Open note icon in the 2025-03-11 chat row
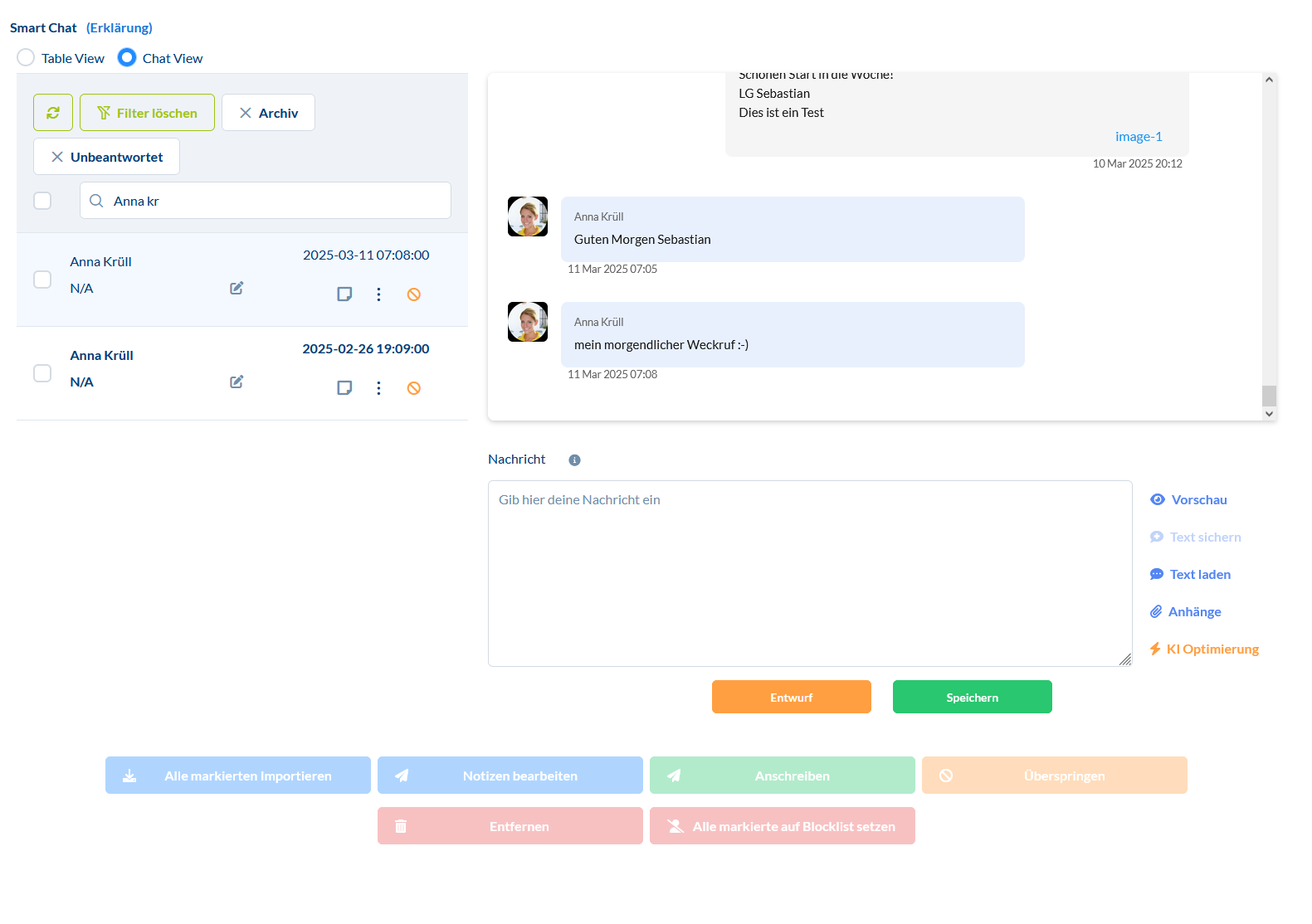The width and height of the screenshot is (1312, 924). (344, 294)
